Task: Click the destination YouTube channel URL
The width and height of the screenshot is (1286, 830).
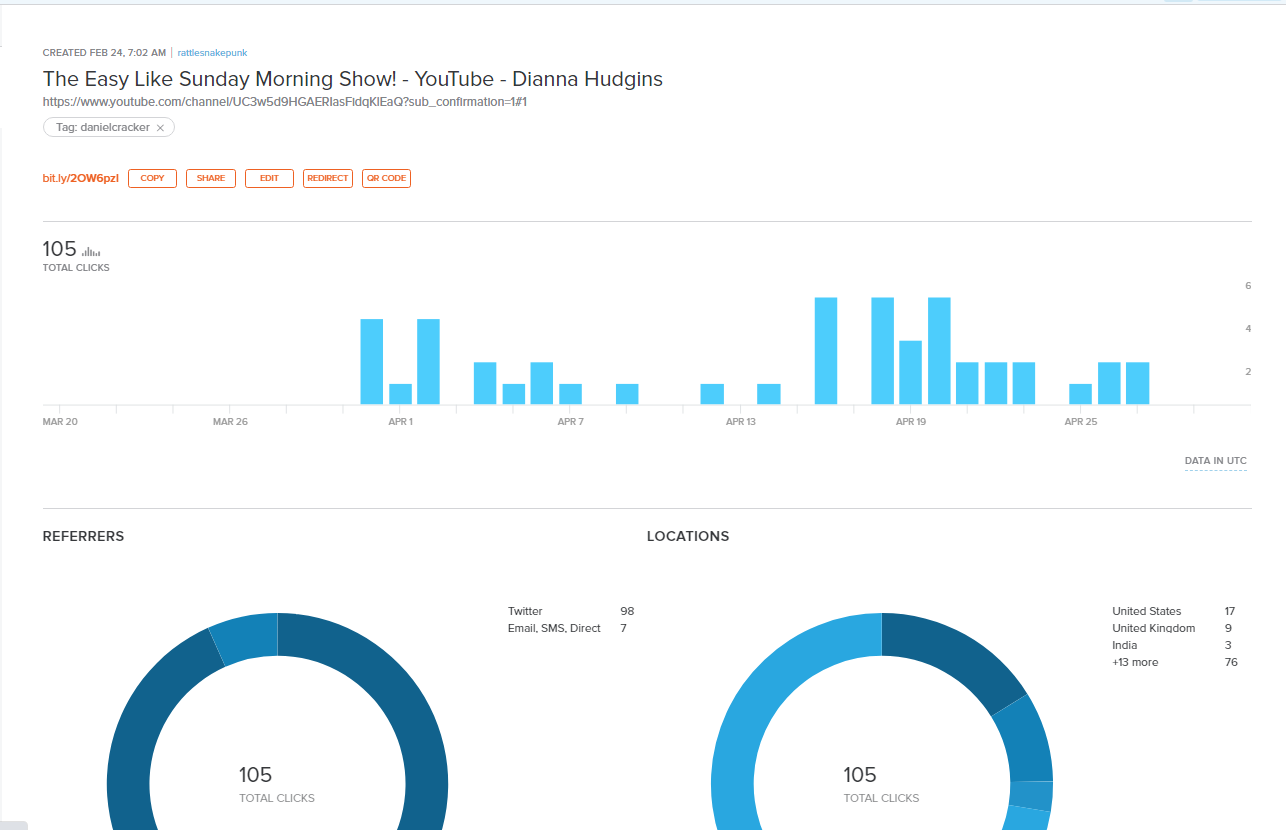Action: pyautogui.click(x=284, y=102)
